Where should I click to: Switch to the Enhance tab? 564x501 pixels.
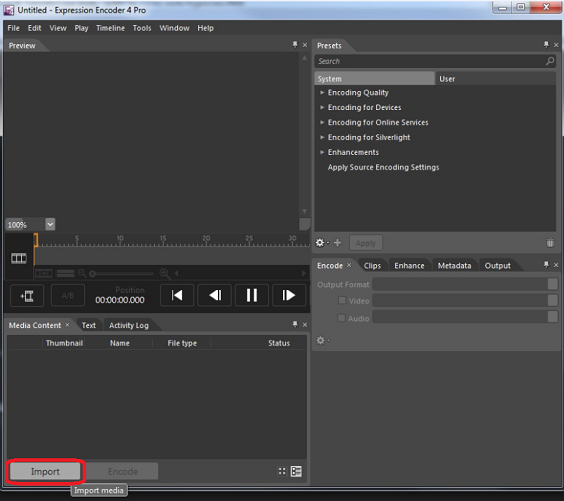pos(409,265)
